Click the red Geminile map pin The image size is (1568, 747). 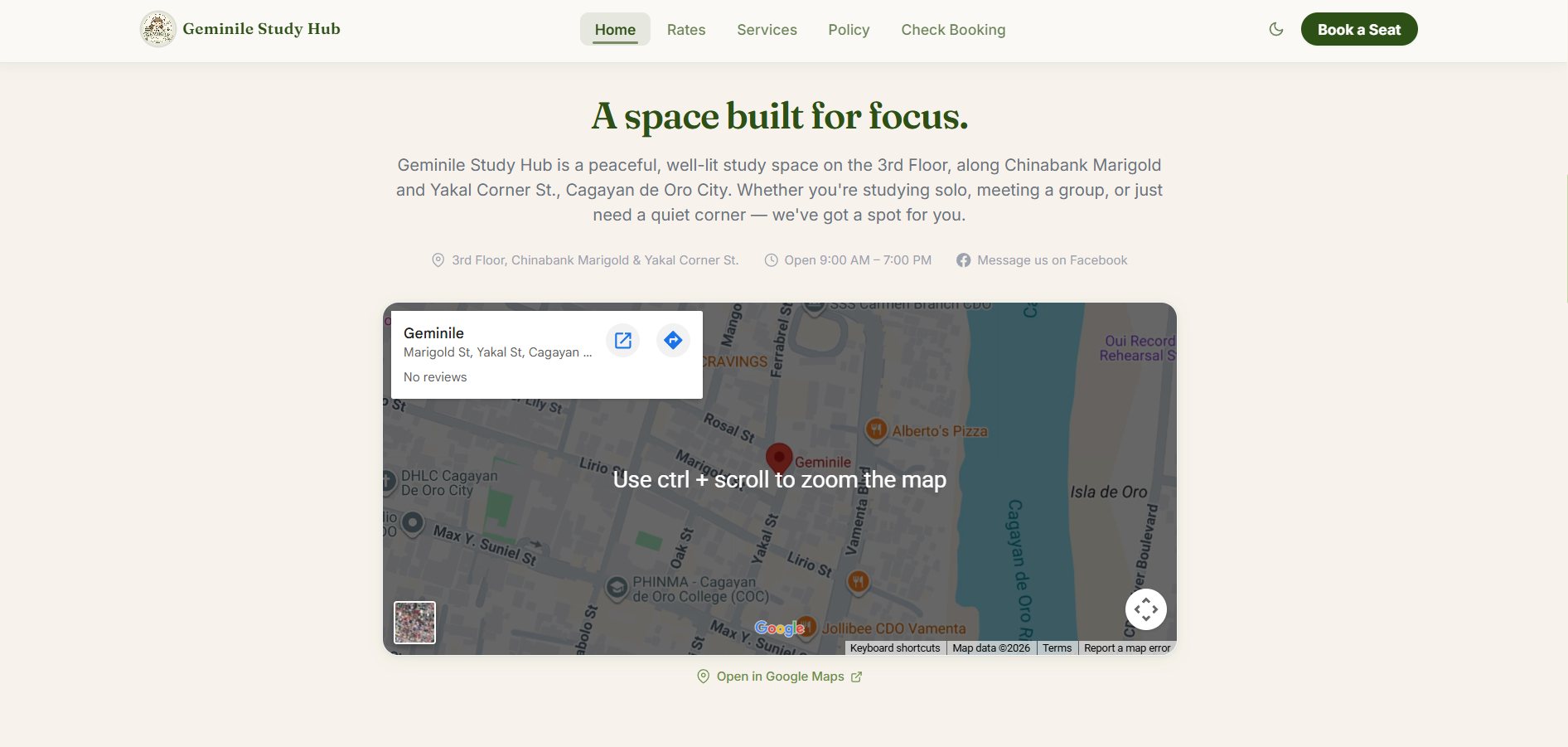(x=779, y=458)
